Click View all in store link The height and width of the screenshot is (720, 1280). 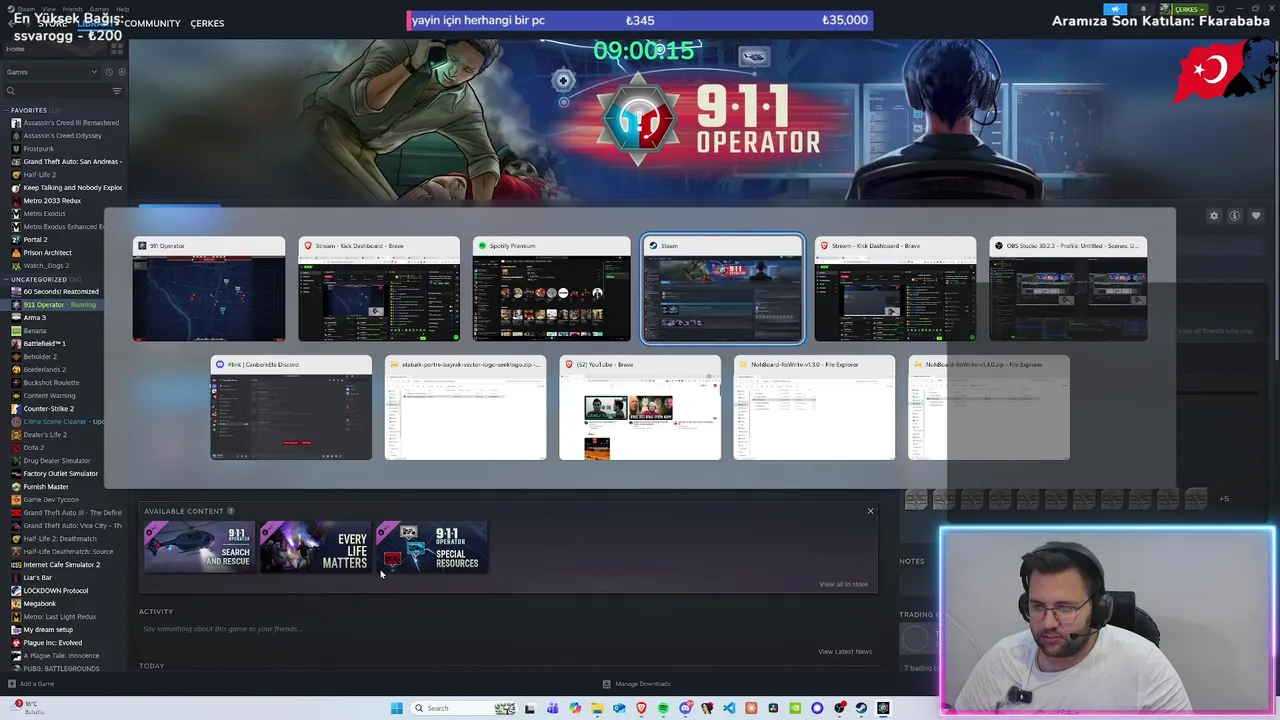[x=843, y=584]
